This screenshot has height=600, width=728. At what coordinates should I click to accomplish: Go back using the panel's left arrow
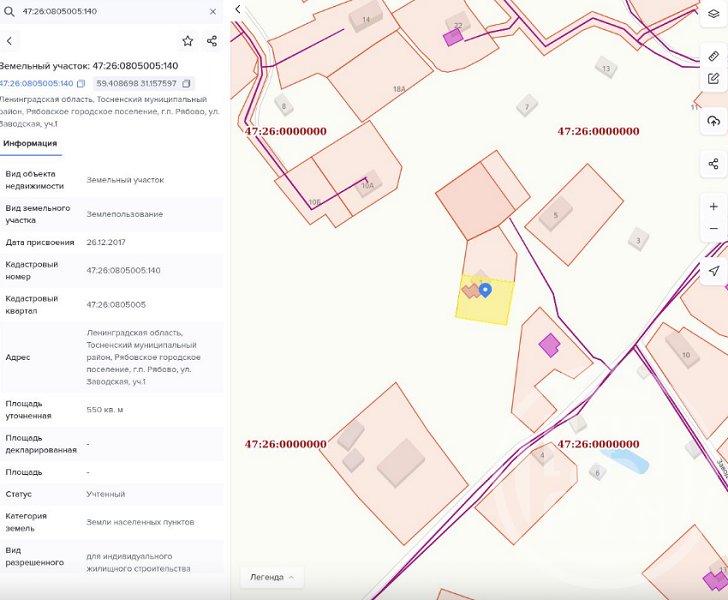(x=9, y=41)
